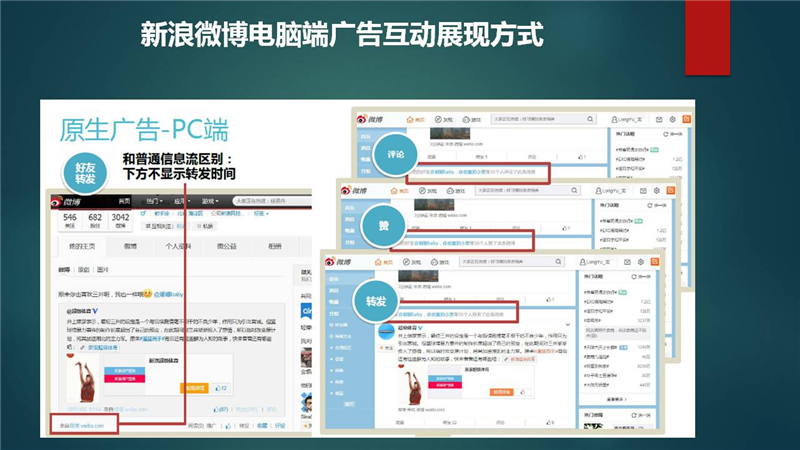Viewport: 800px width, 450px height.
Task: Open the settings gear in the 赞 panel header
Action: tap(657, 191)
